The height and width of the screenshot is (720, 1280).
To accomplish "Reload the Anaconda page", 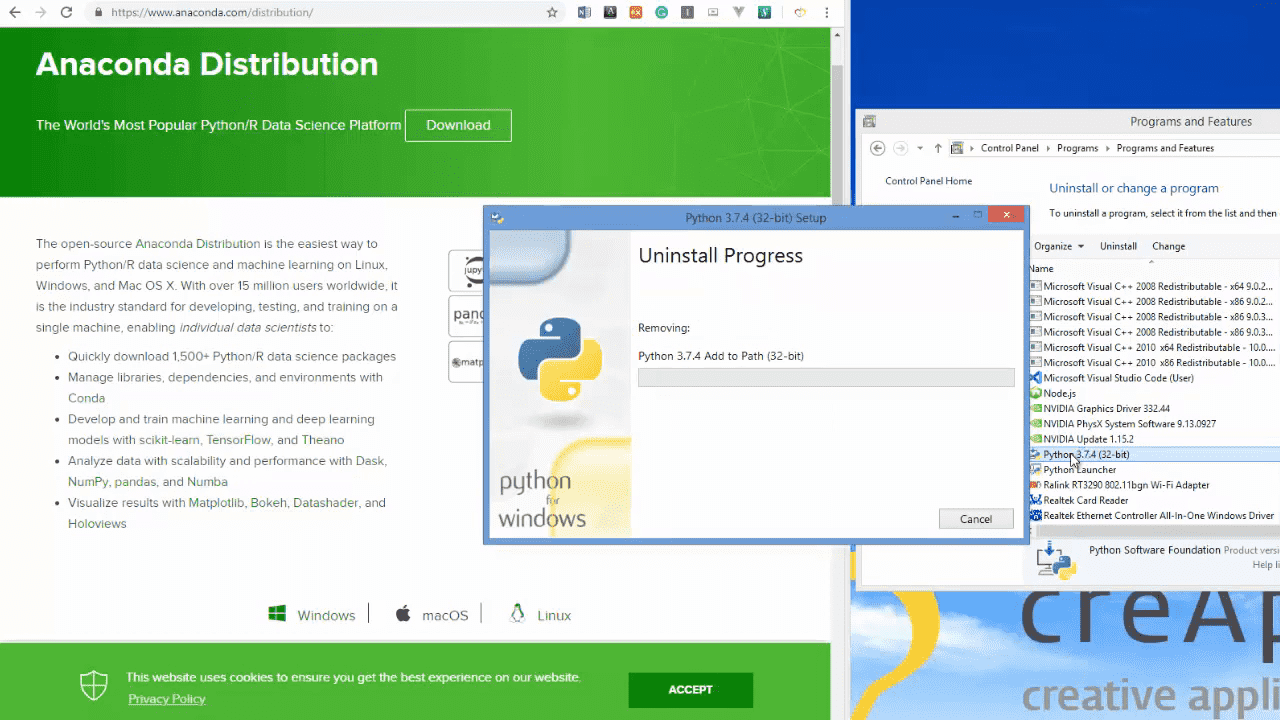I will (x=66, y=13).
